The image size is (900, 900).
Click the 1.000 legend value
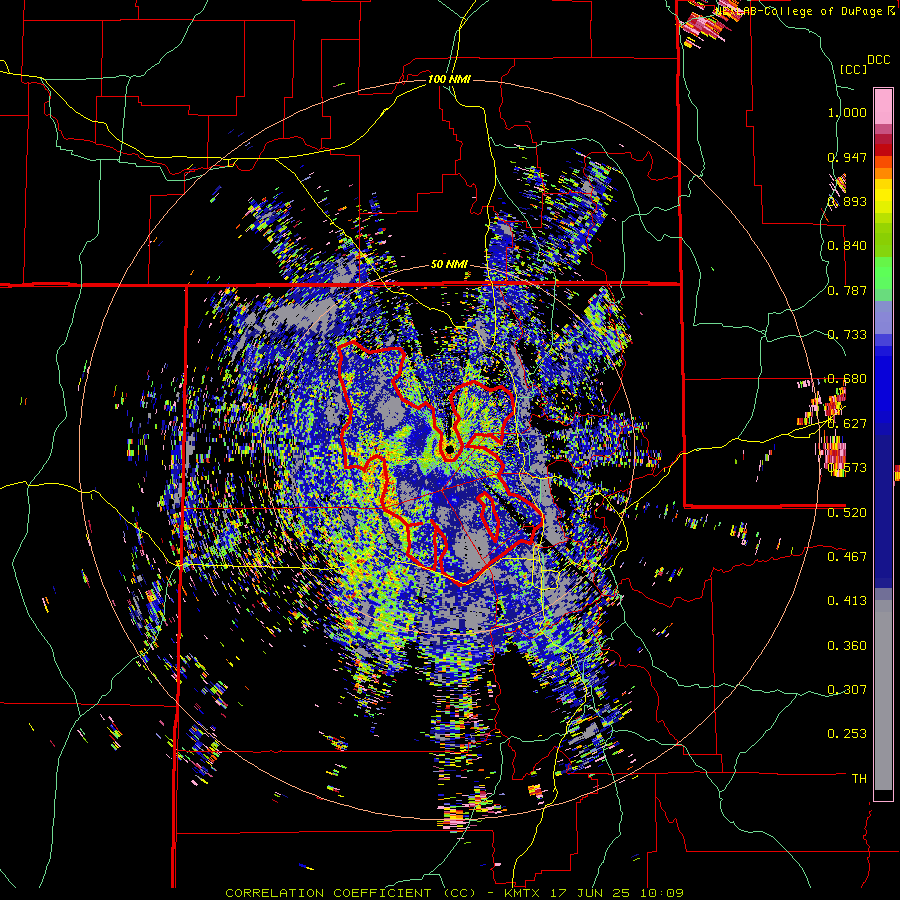pos(847,112)
